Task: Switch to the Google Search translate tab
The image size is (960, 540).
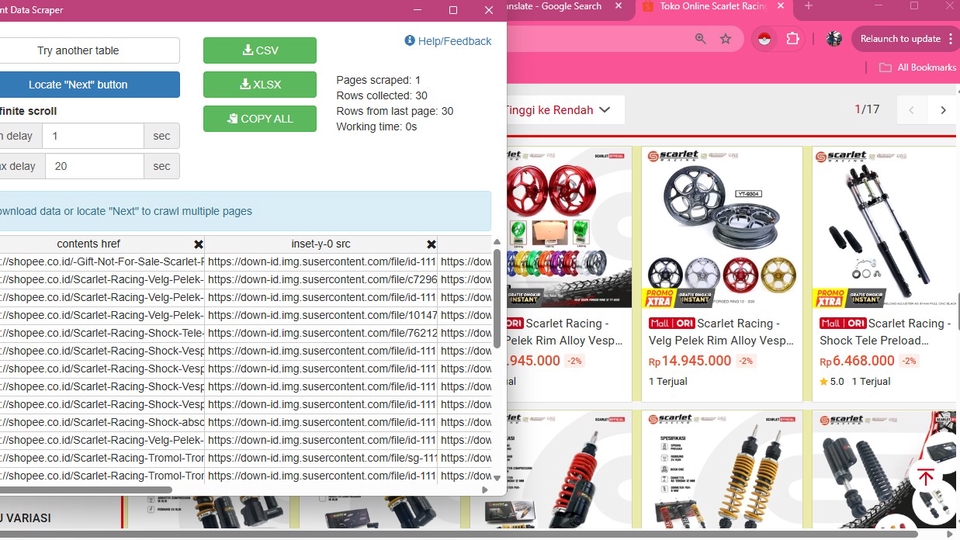Action: (557, 6)
